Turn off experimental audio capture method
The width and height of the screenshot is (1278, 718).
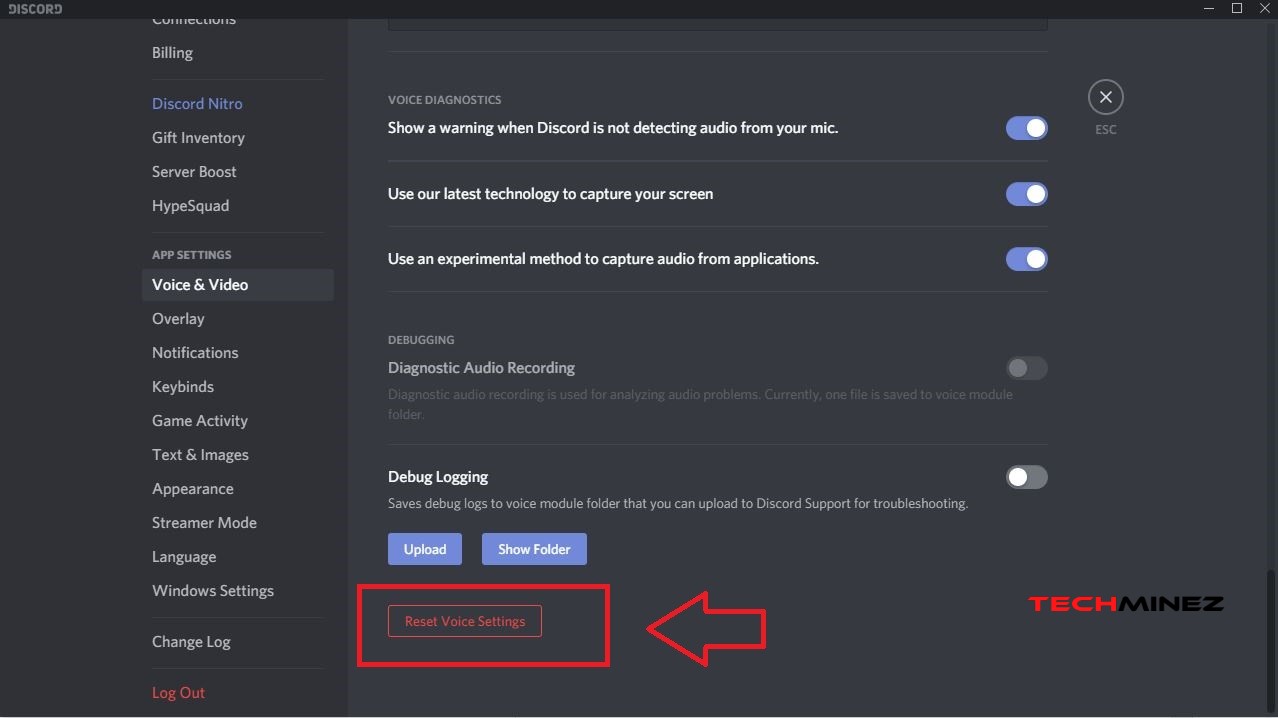[x=1026, y=258]
